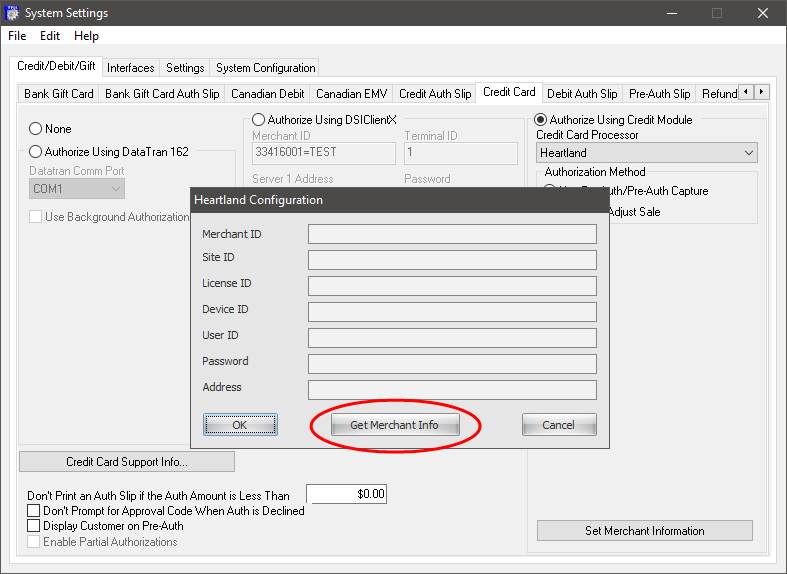Click the Site ID input field
Viewport: 787px width, 574px height.
452,260
